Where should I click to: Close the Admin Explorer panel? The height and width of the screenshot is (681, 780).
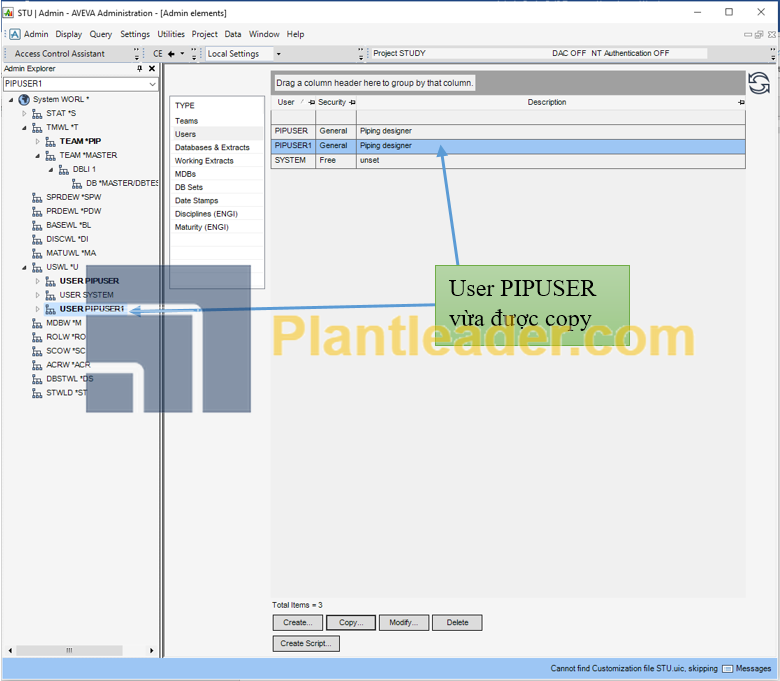pyautogui.click(x=152, y=69)
